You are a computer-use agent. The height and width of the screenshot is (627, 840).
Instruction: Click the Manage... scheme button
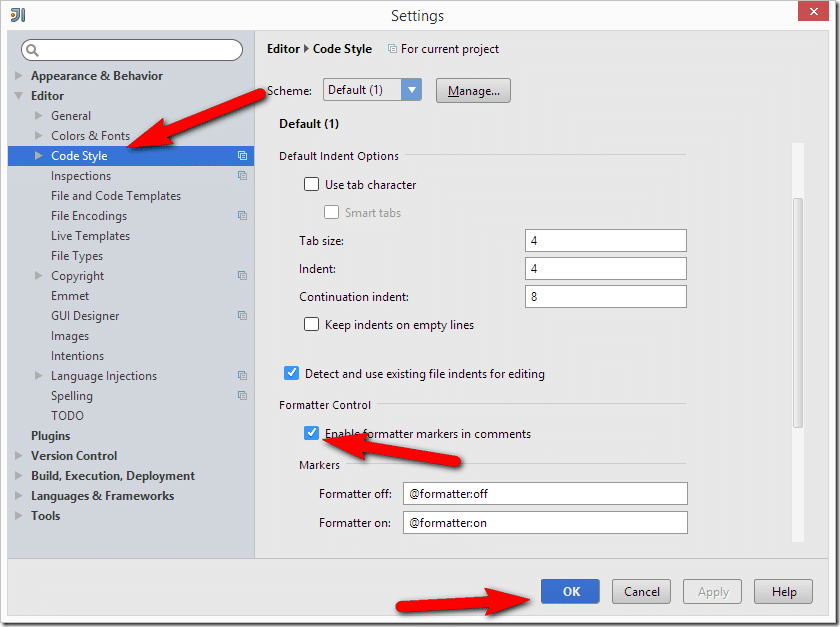tap(473, 91)
